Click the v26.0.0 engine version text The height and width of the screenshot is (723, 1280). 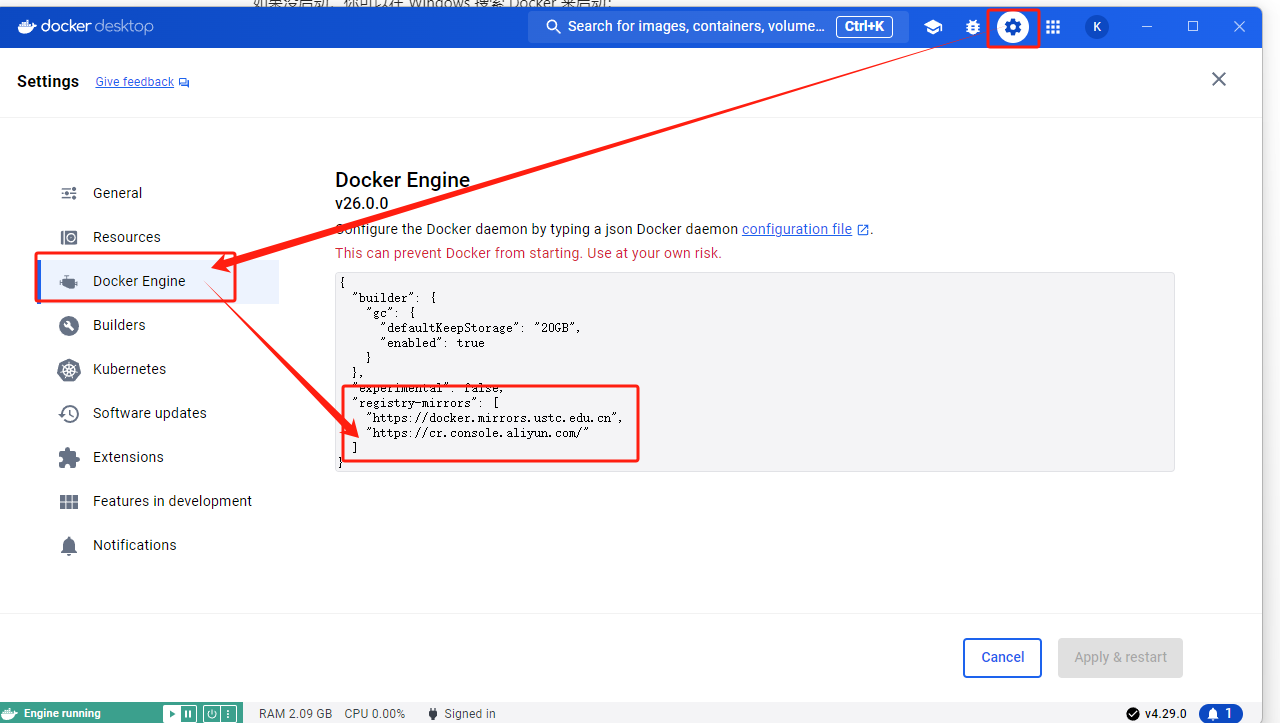tap(362, 204)
